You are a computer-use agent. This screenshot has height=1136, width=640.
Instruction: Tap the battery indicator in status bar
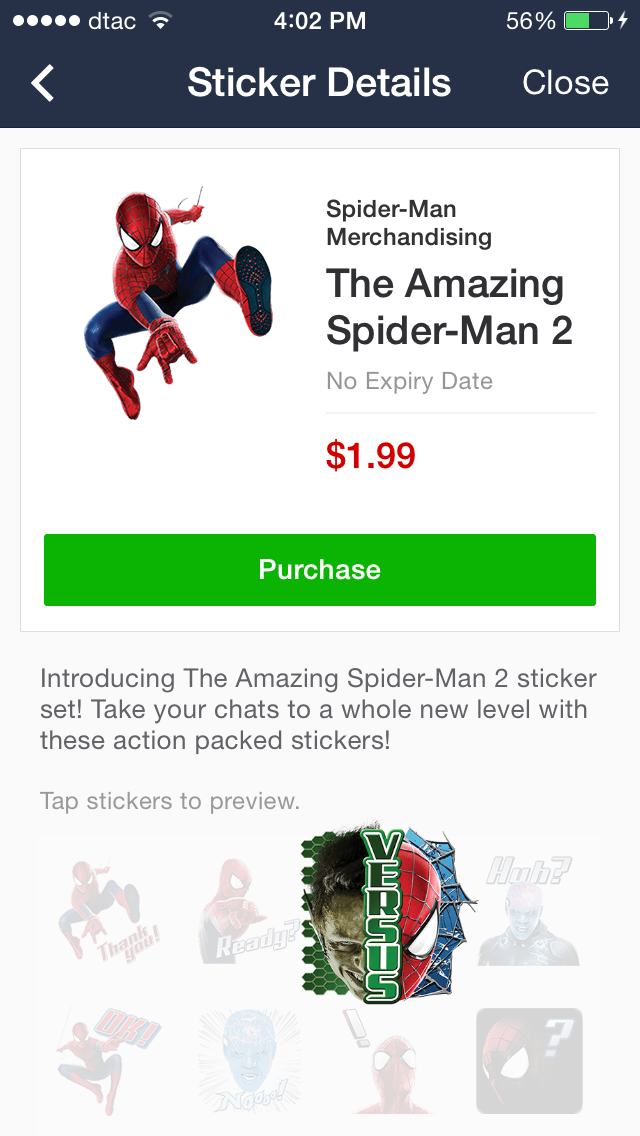[x=588, y=21]
